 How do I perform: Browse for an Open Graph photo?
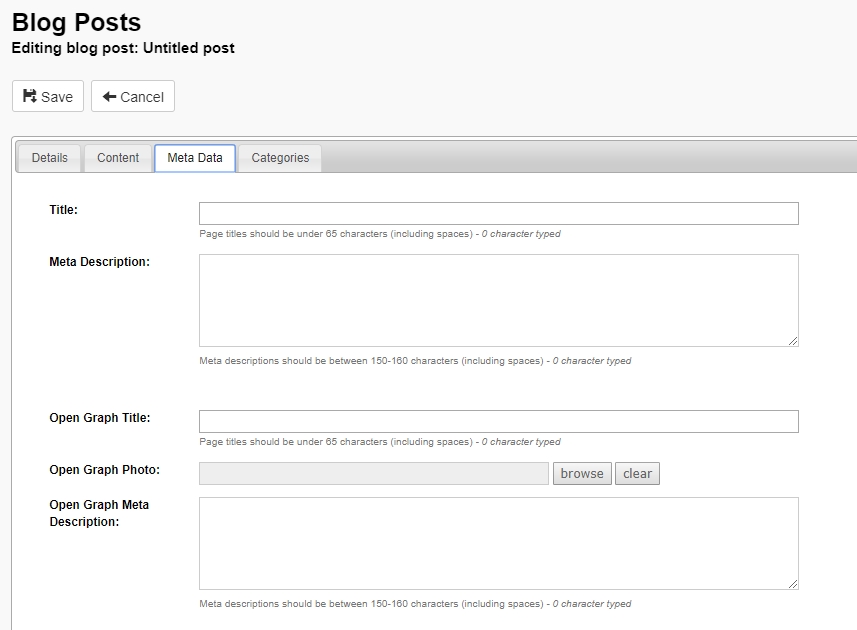[x=582, y=474]
